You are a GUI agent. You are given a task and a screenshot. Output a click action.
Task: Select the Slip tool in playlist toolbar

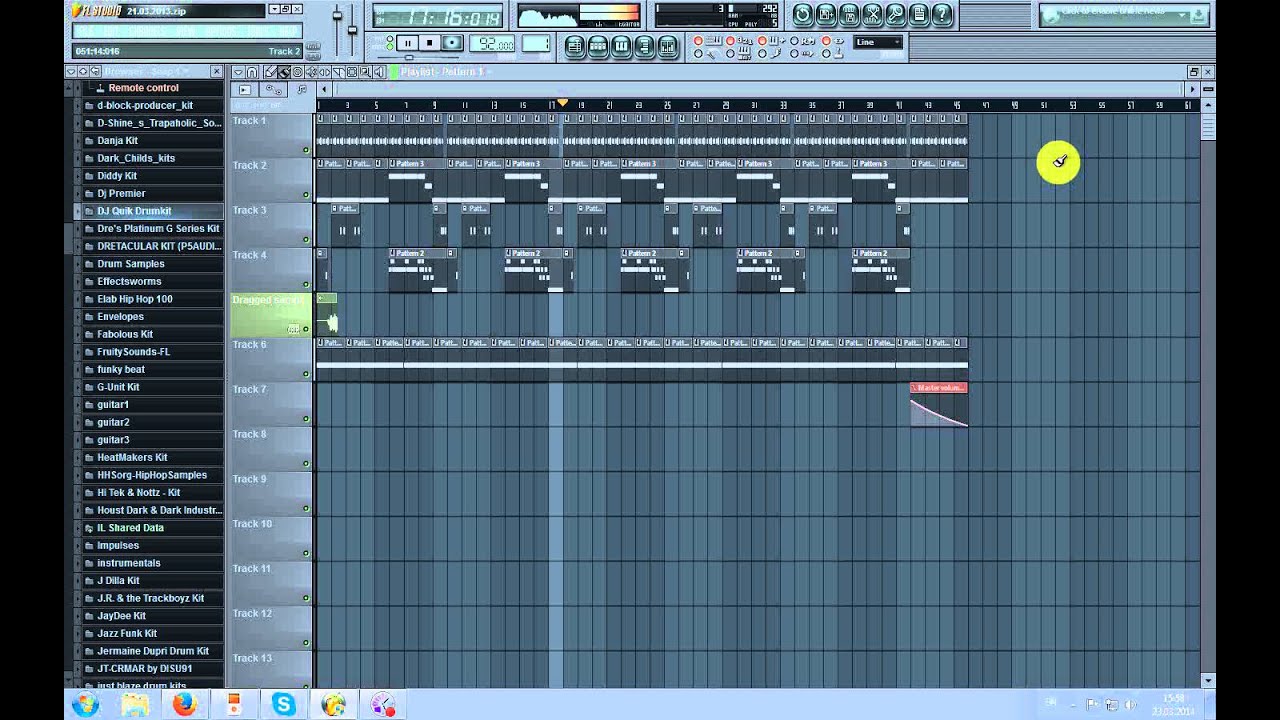(325, 72)
